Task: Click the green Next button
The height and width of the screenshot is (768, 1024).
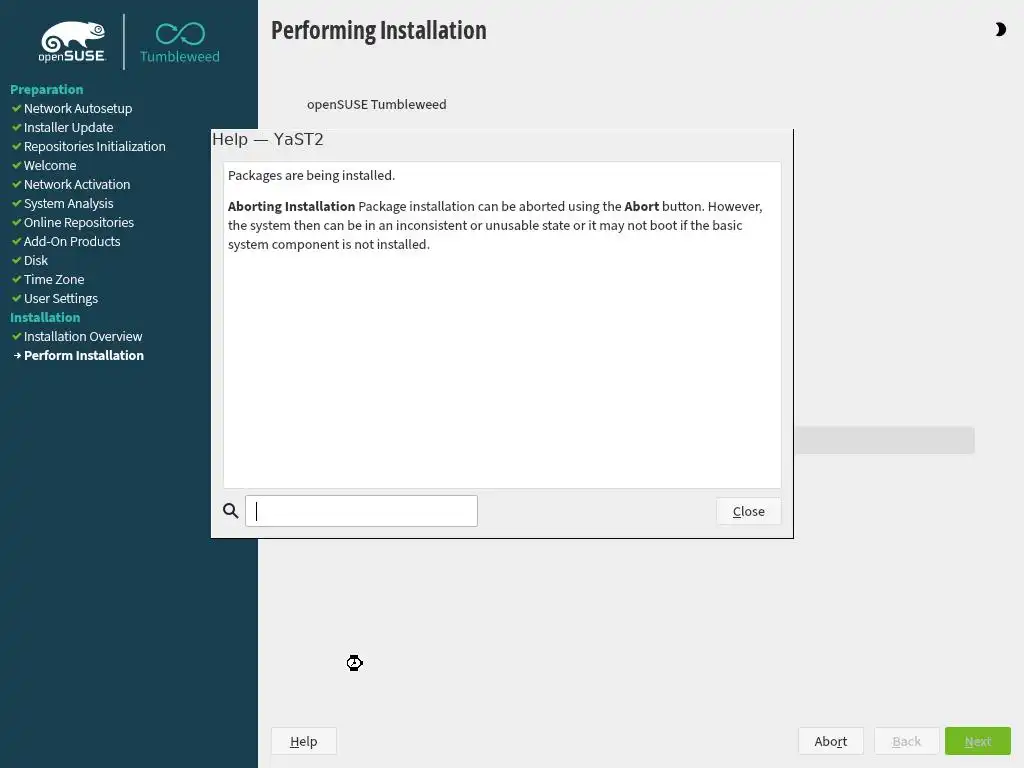Action: [x=978, y=741]
